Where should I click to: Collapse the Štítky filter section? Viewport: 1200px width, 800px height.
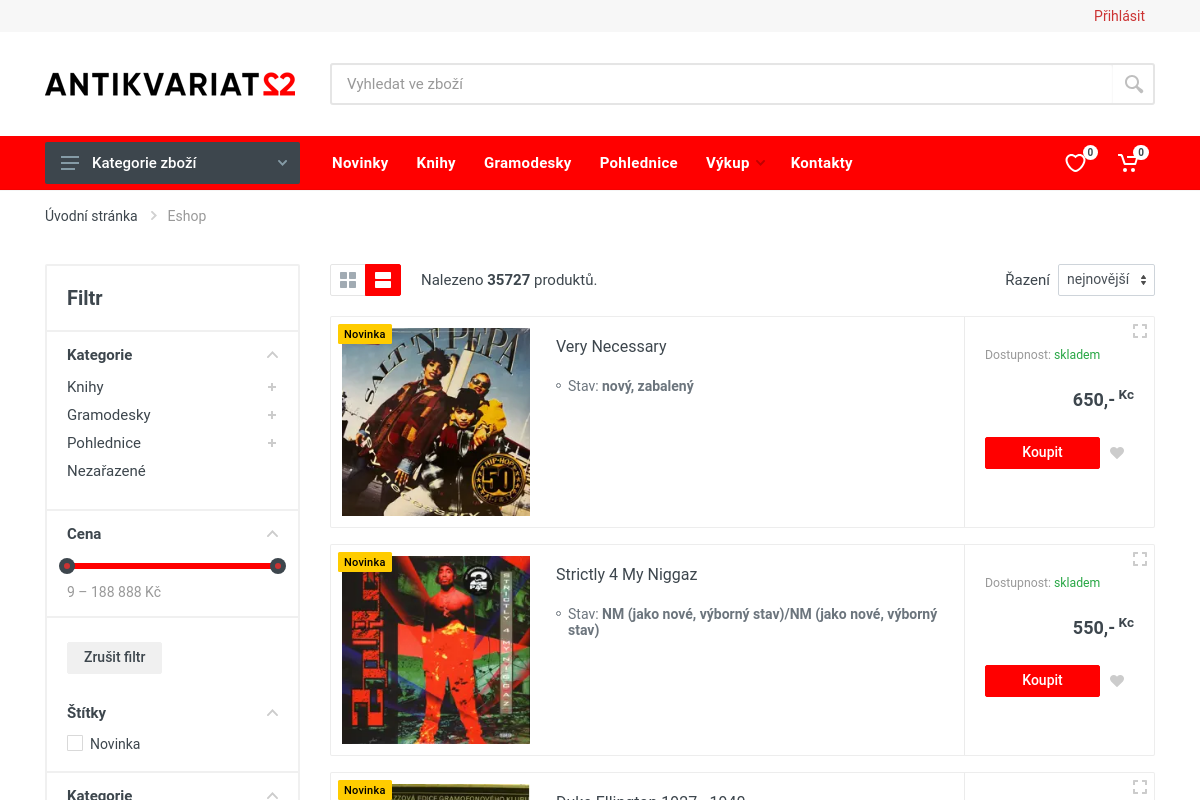point(272,713)
